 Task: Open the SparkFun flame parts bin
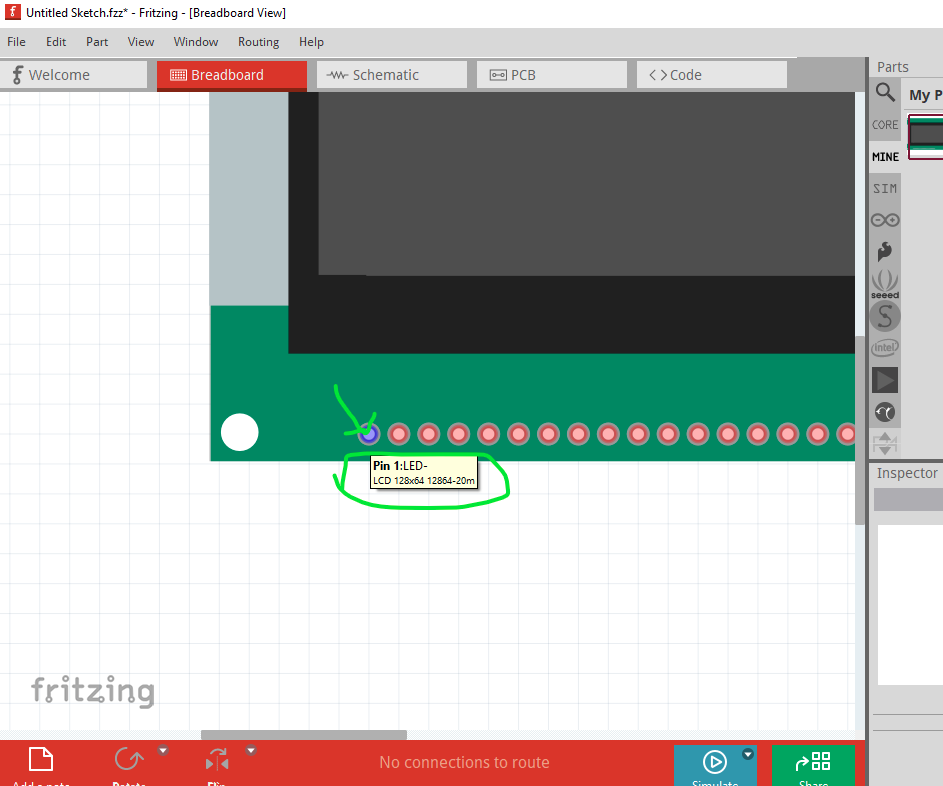(885, 252)
